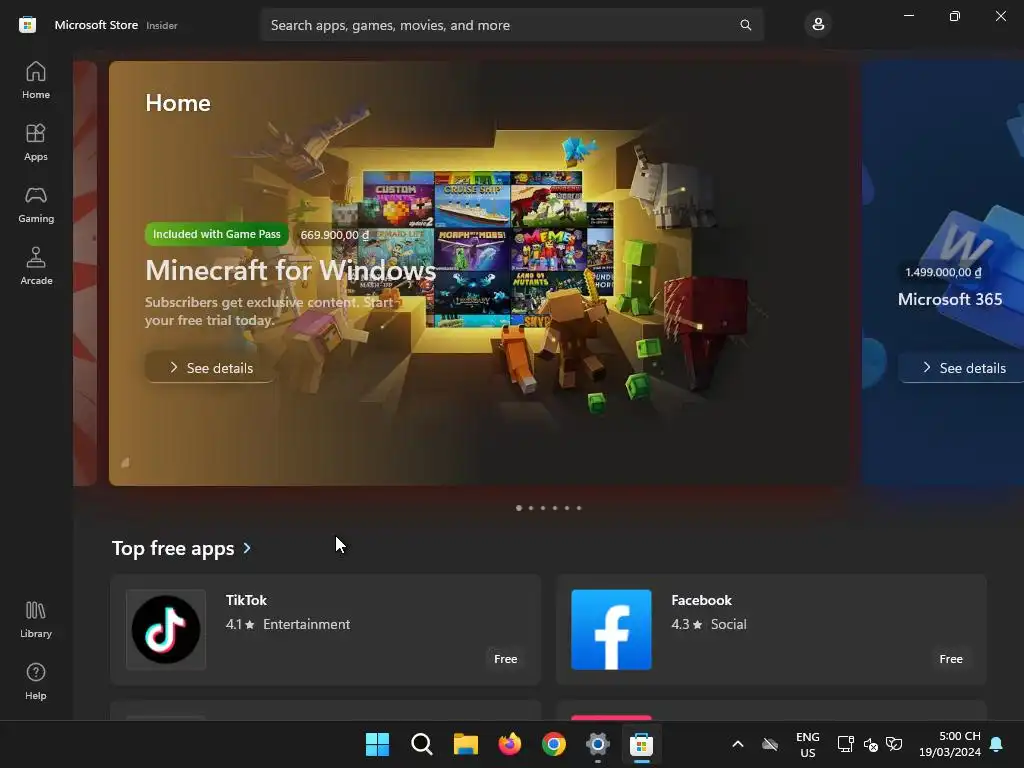Go to the Gaming section

[36, 204]
